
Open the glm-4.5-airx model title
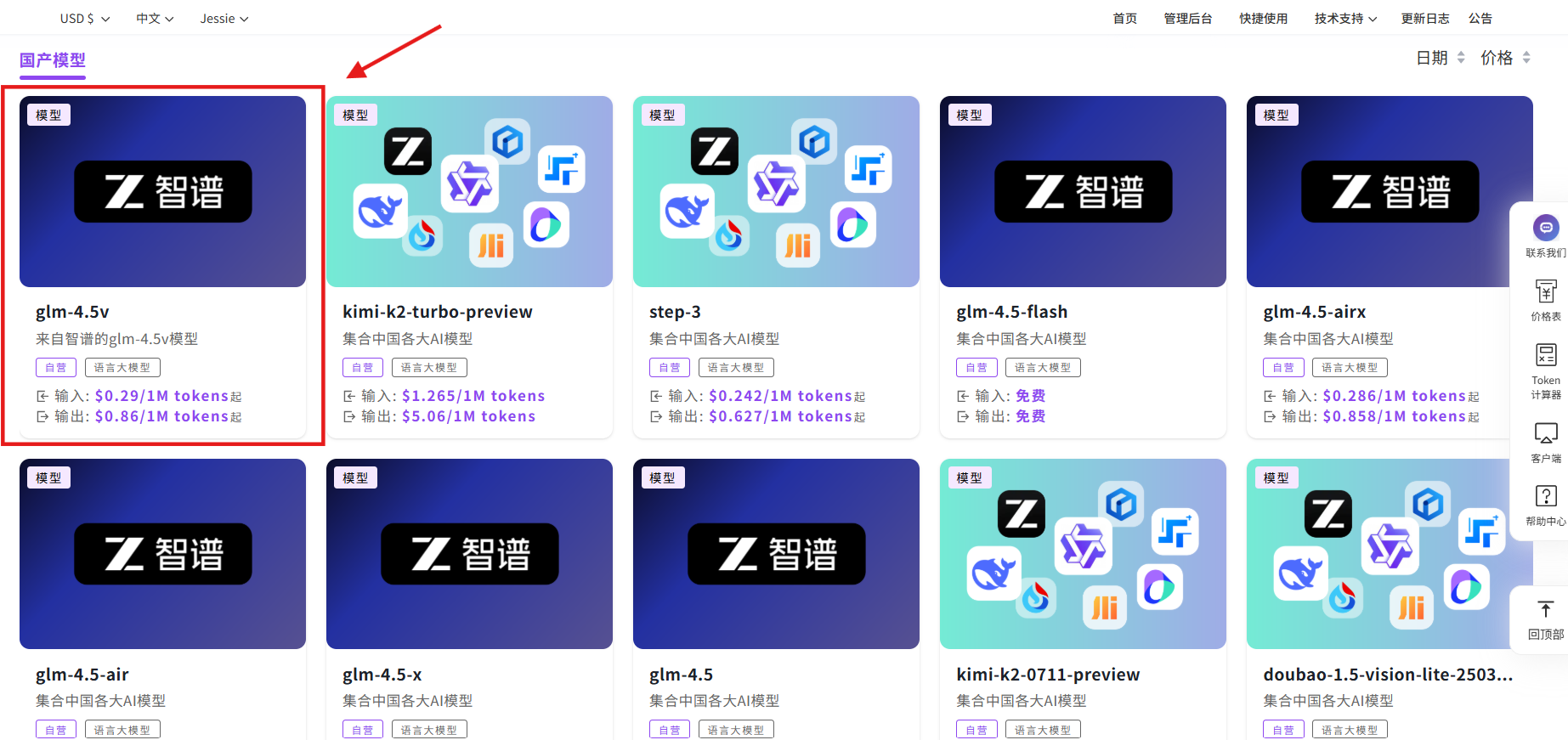1315,312
